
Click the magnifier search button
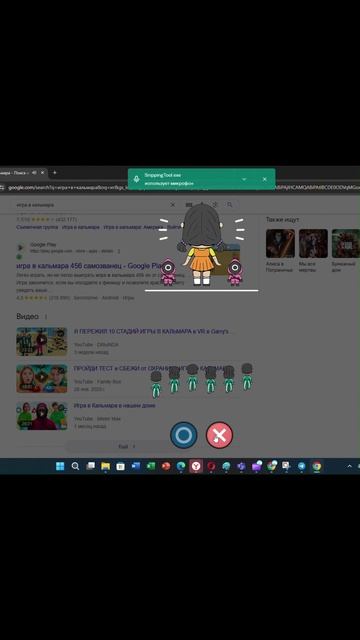230,204
